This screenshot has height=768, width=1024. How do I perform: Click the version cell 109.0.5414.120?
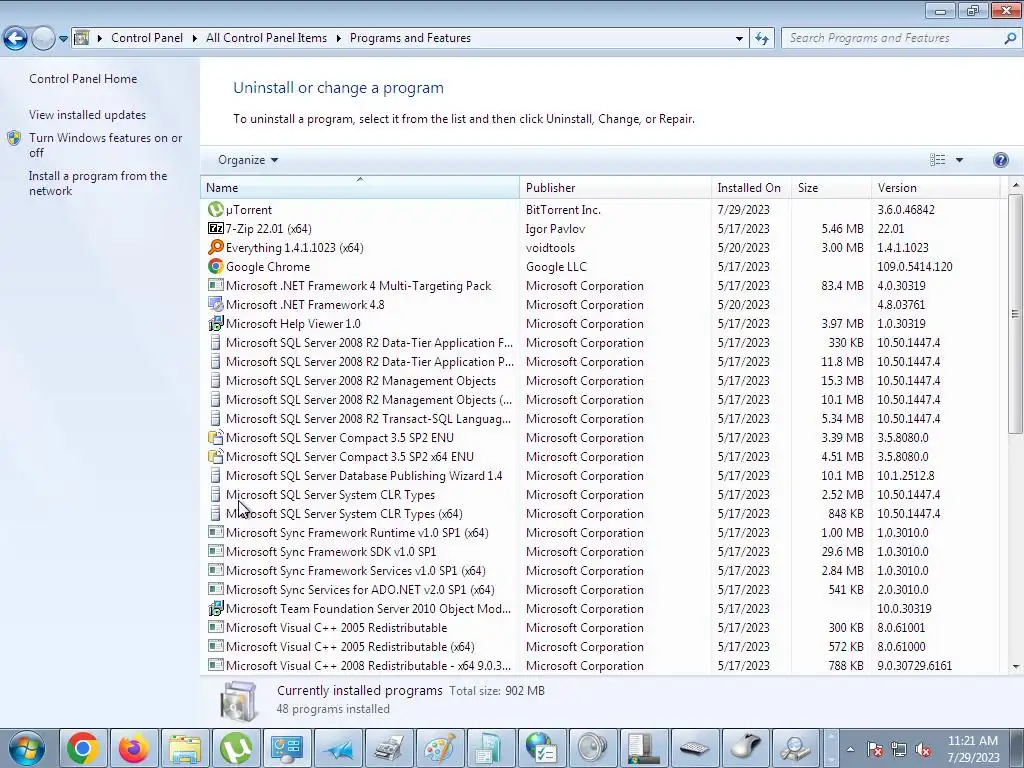point(914,266)
